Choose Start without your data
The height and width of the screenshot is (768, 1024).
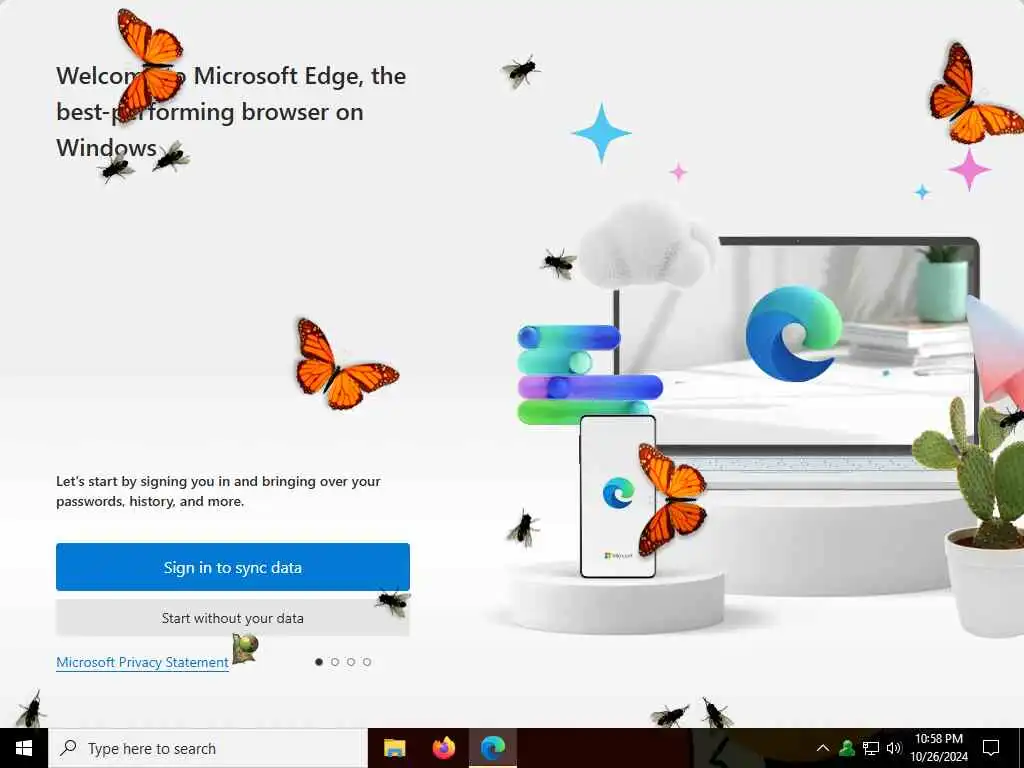(x=232, y=618)
